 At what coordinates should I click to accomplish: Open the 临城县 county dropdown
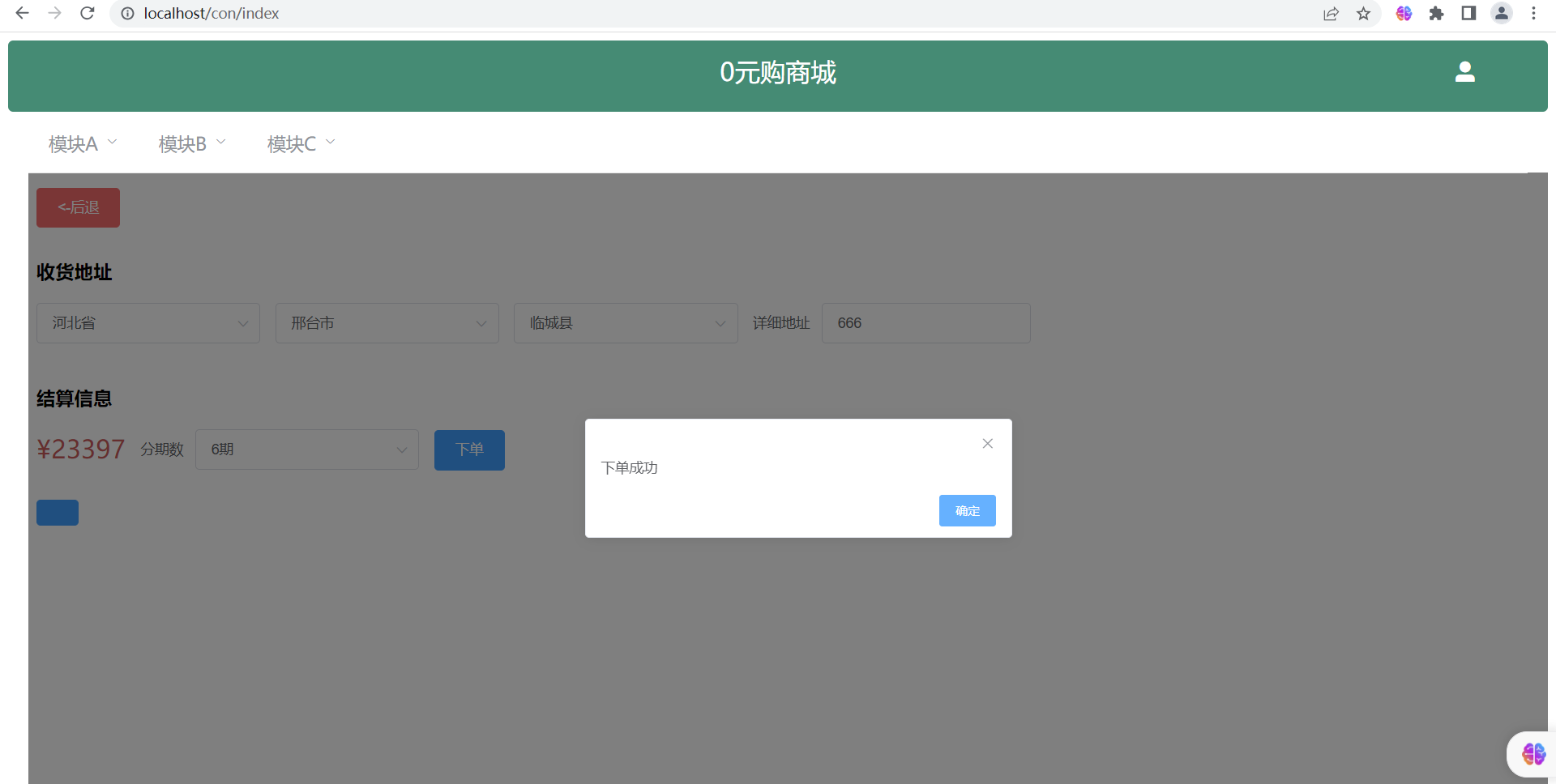pos(626,323)
